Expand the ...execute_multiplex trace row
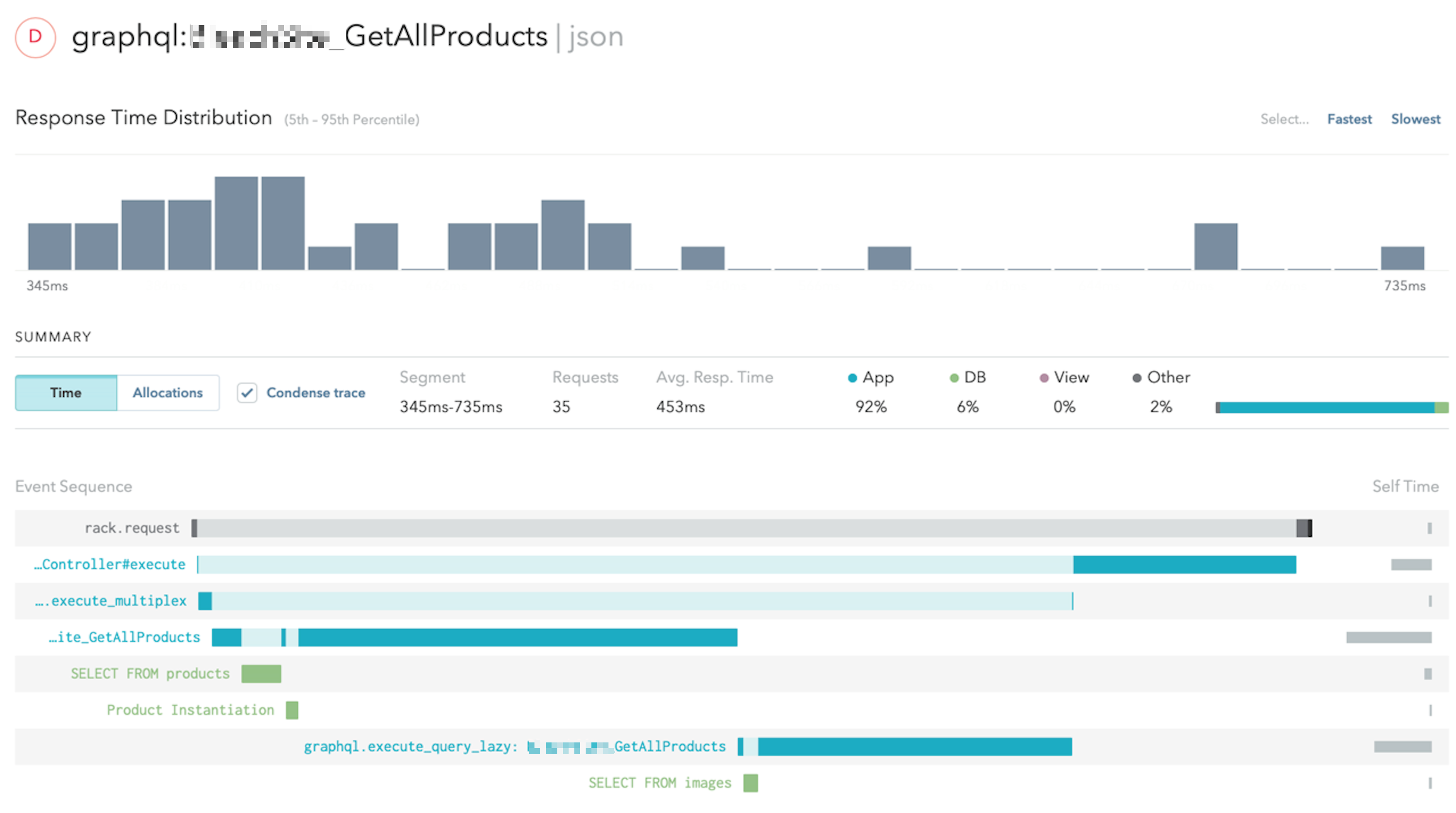Image resolution: width=1456 pixels, height=813 pixels. 110,601
